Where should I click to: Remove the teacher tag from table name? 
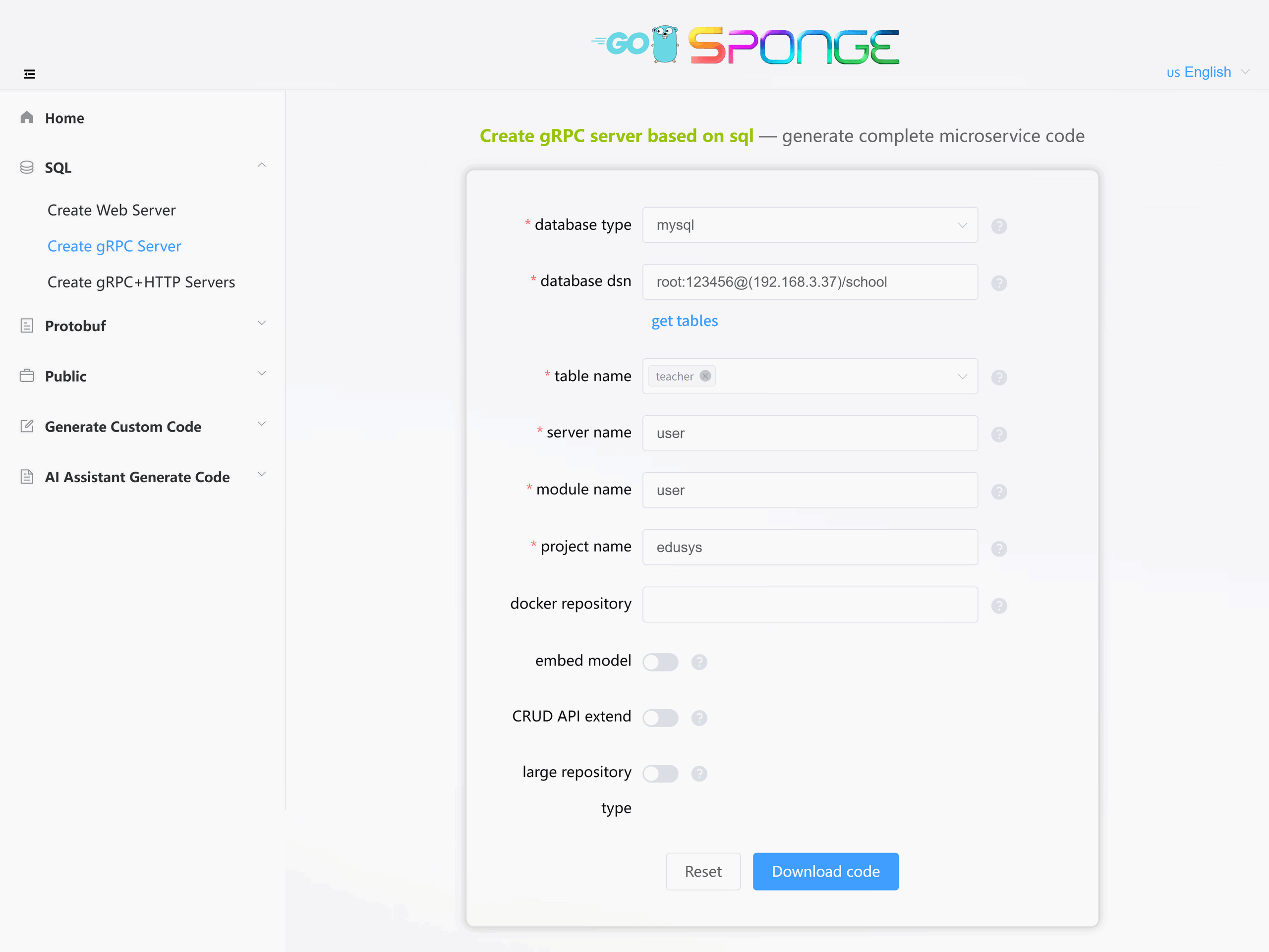(705, 376)
